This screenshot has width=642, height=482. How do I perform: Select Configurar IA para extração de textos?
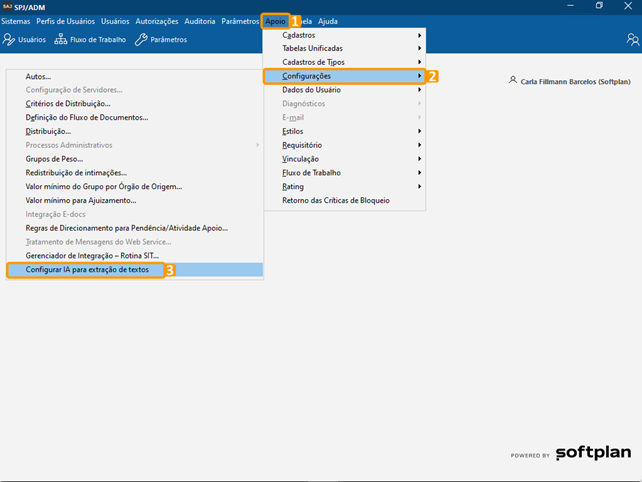[x=86, y=270]
